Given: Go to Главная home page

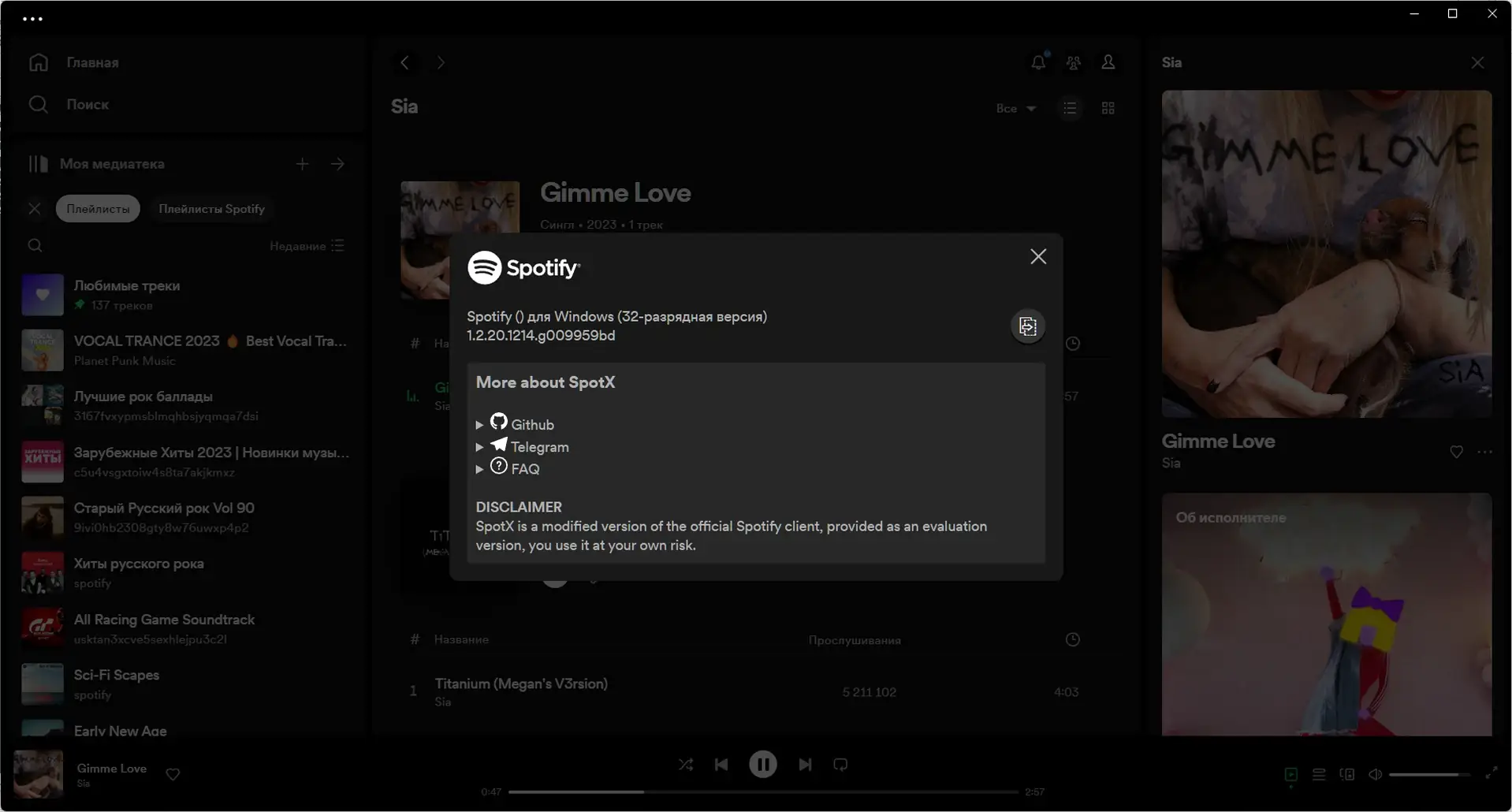Looking at the screenshot, I should [73, 62].
